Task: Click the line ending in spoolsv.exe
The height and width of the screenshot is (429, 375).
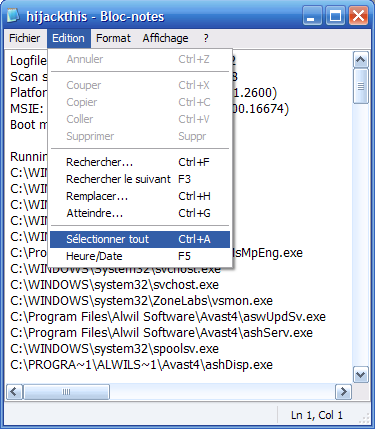Action: [114, 349]
